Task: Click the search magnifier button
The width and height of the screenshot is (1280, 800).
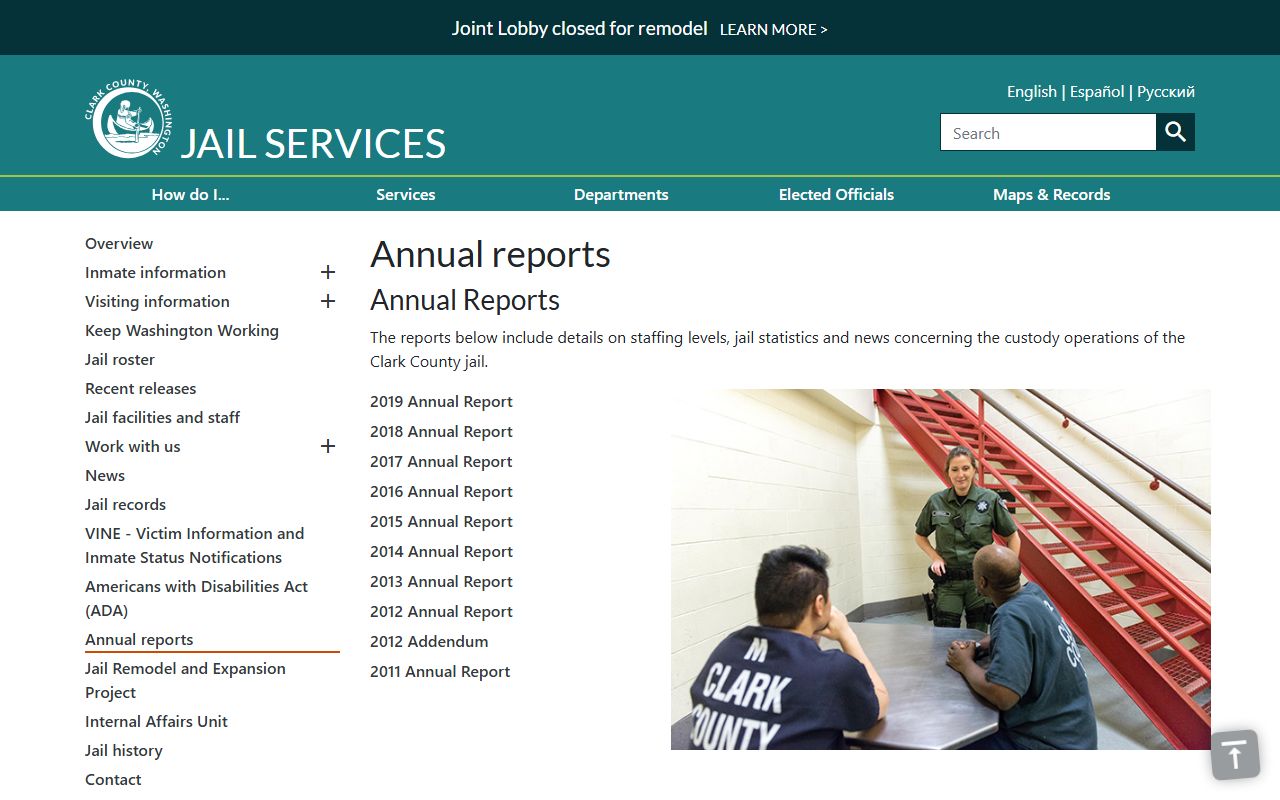Action: 1175,132
